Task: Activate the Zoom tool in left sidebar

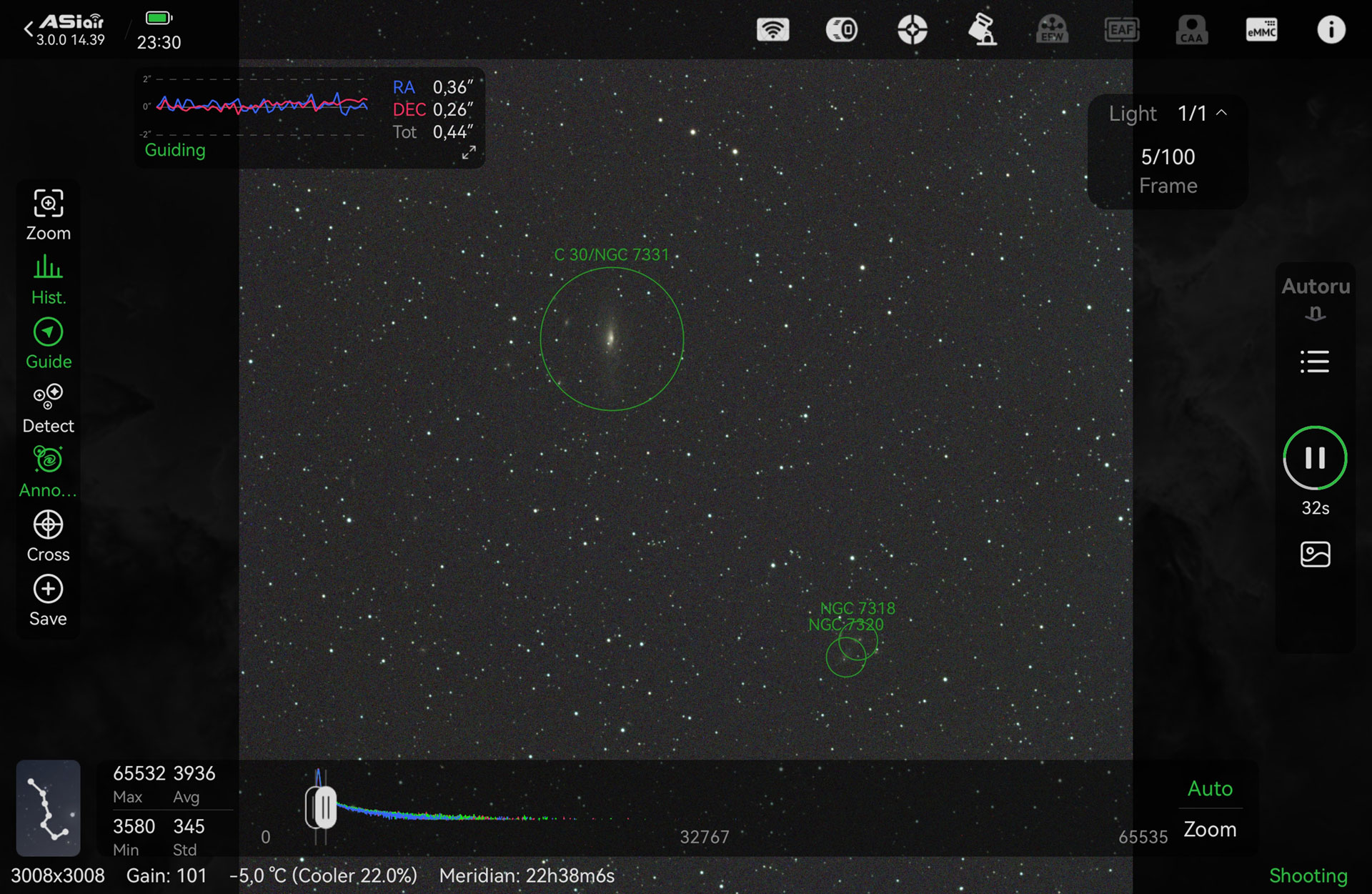Action: click(x=48, y=215)
